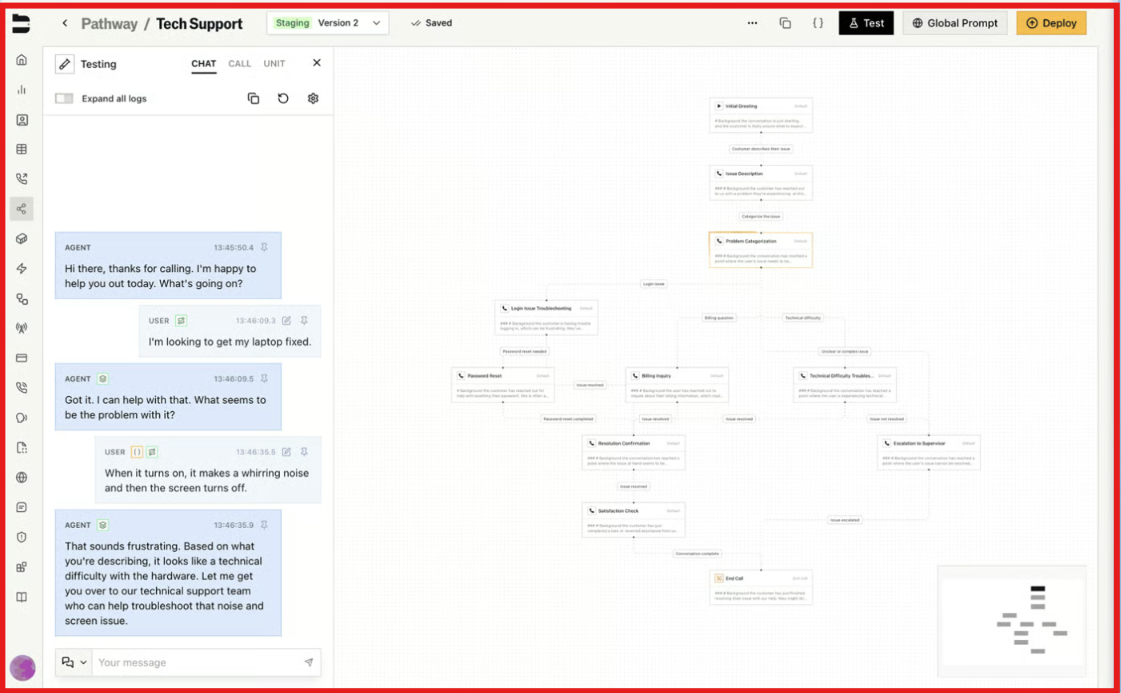The image size is (1121, 693).
Task: Reset the test conversation with the refresh icon
Action: [x=283, y=99]
